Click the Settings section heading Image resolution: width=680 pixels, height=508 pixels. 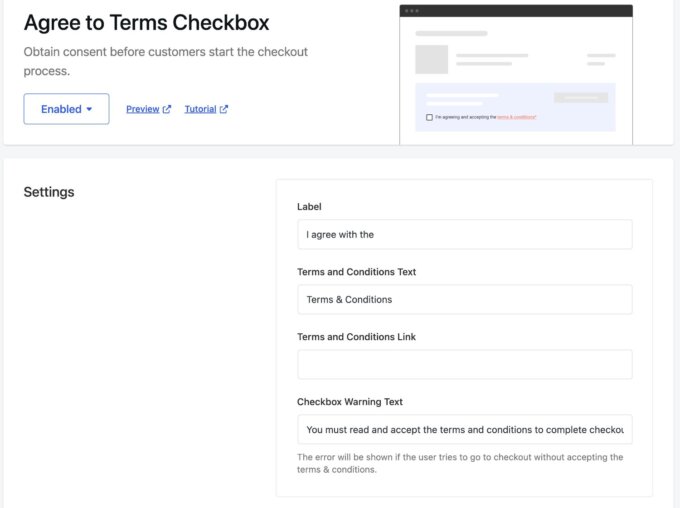(49, 192)
